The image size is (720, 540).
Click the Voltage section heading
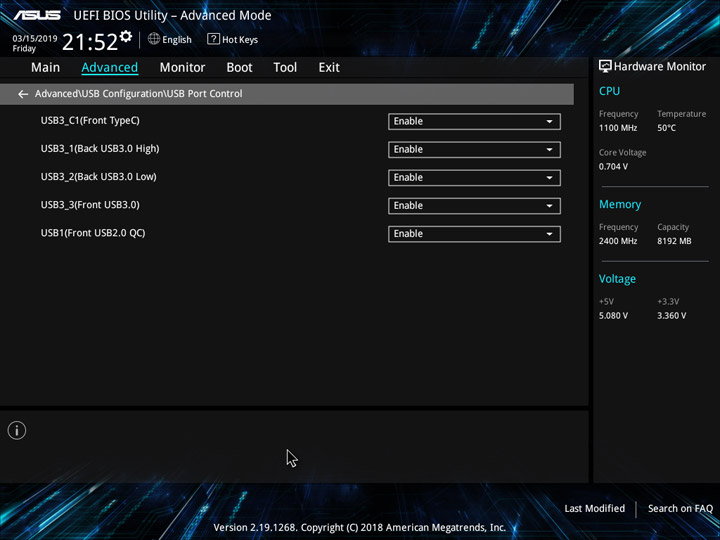pos(617,279)
